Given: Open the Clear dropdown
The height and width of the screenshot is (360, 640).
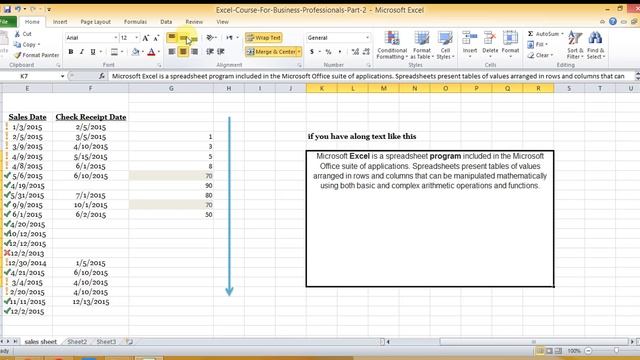Looking at the screenshot, I should [540, 55].
